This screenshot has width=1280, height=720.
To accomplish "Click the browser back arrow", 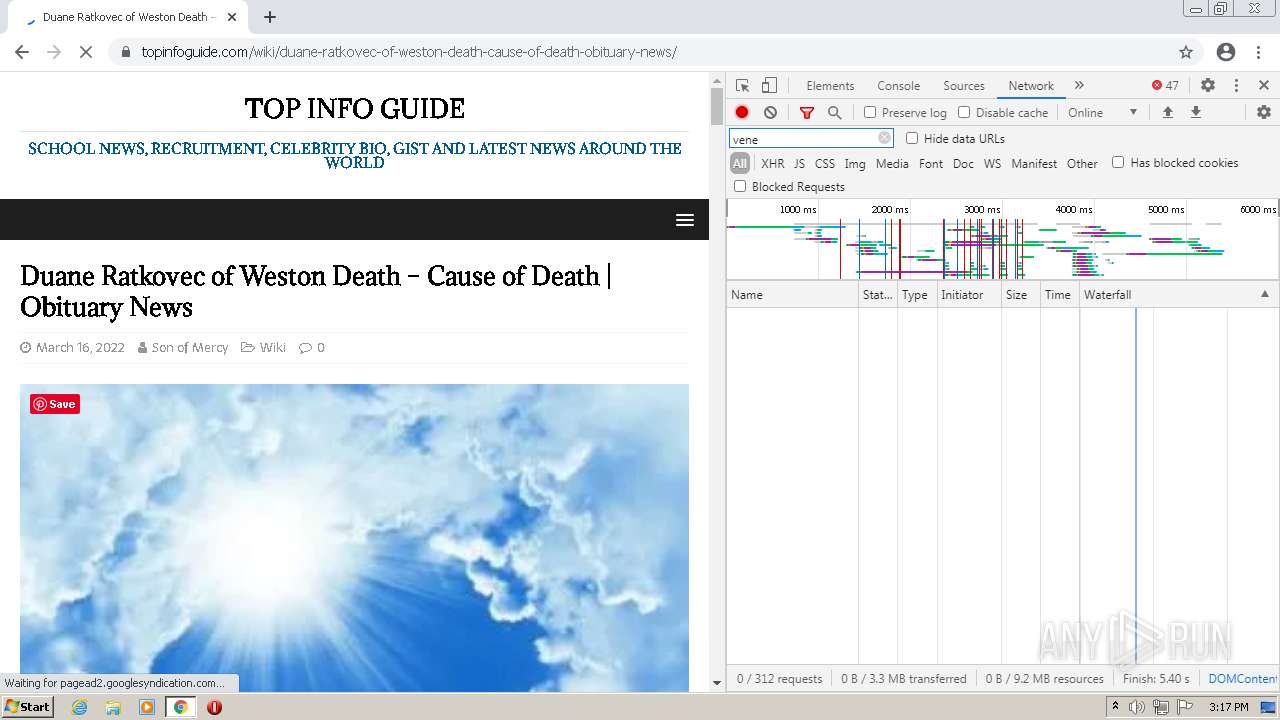I will coord(22,52).
